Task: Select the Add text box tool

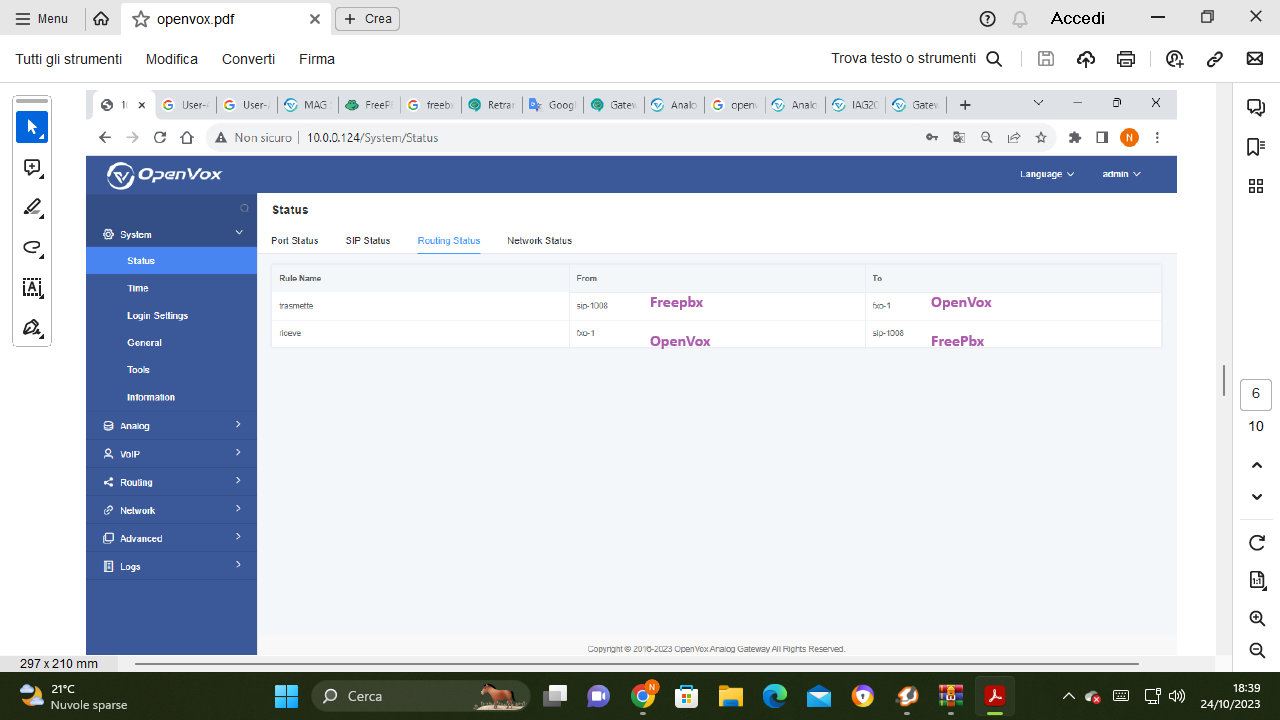Action: pyautogui.click(x=32, y=288)
